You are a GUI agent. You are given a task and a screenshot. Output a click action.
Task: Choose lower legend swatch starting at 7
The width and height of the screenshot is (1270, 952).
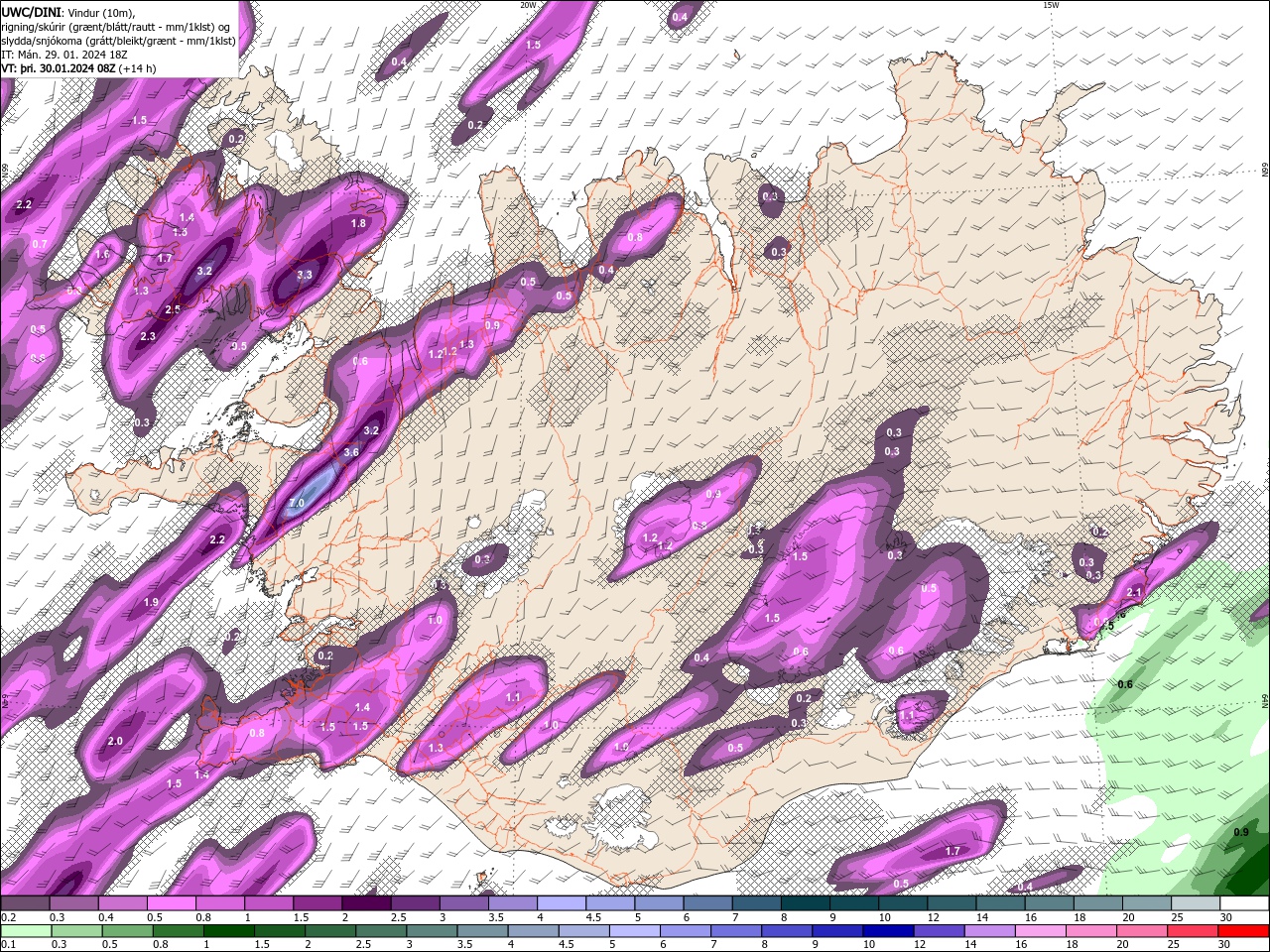(x=736, y=931)
